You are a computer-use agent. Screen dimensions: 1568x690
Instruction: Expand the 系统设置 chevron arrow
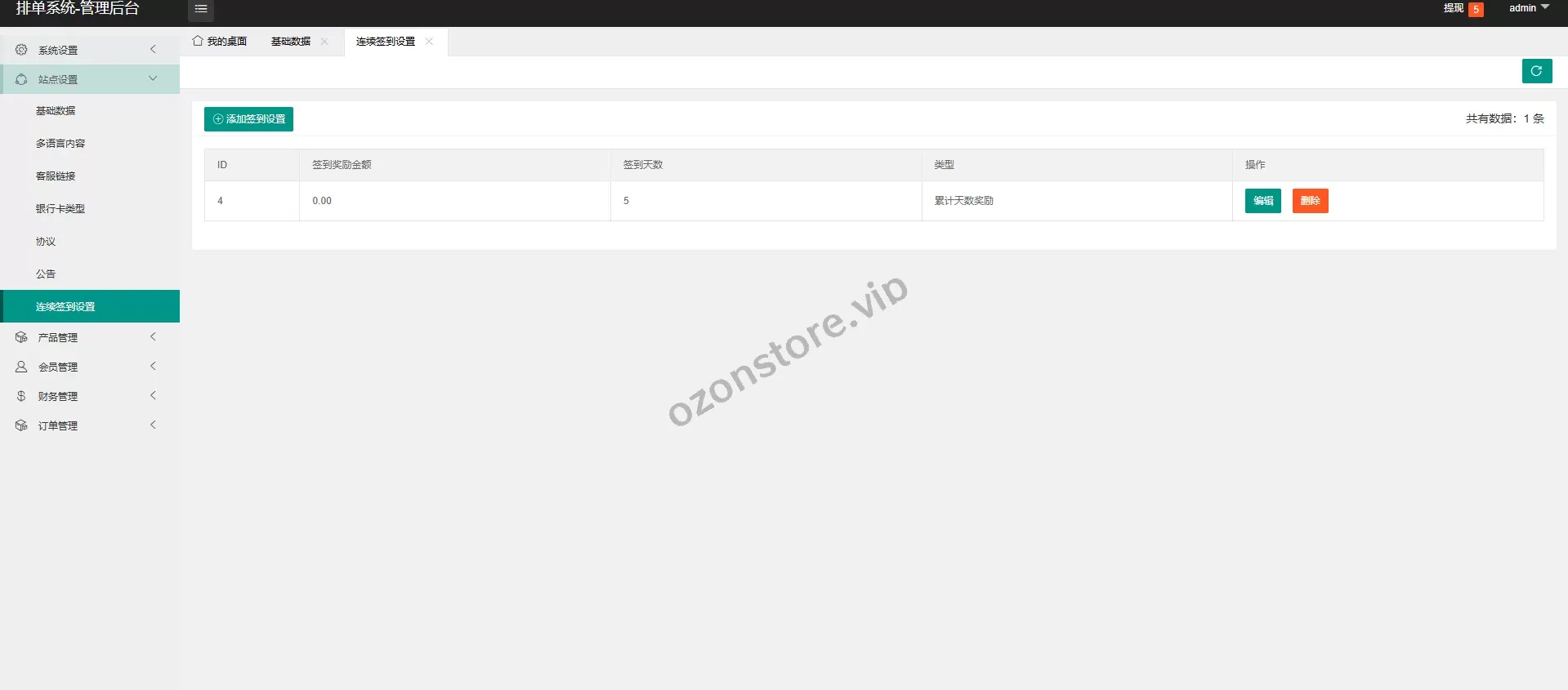pyautogui.click(x=153, y=50)
